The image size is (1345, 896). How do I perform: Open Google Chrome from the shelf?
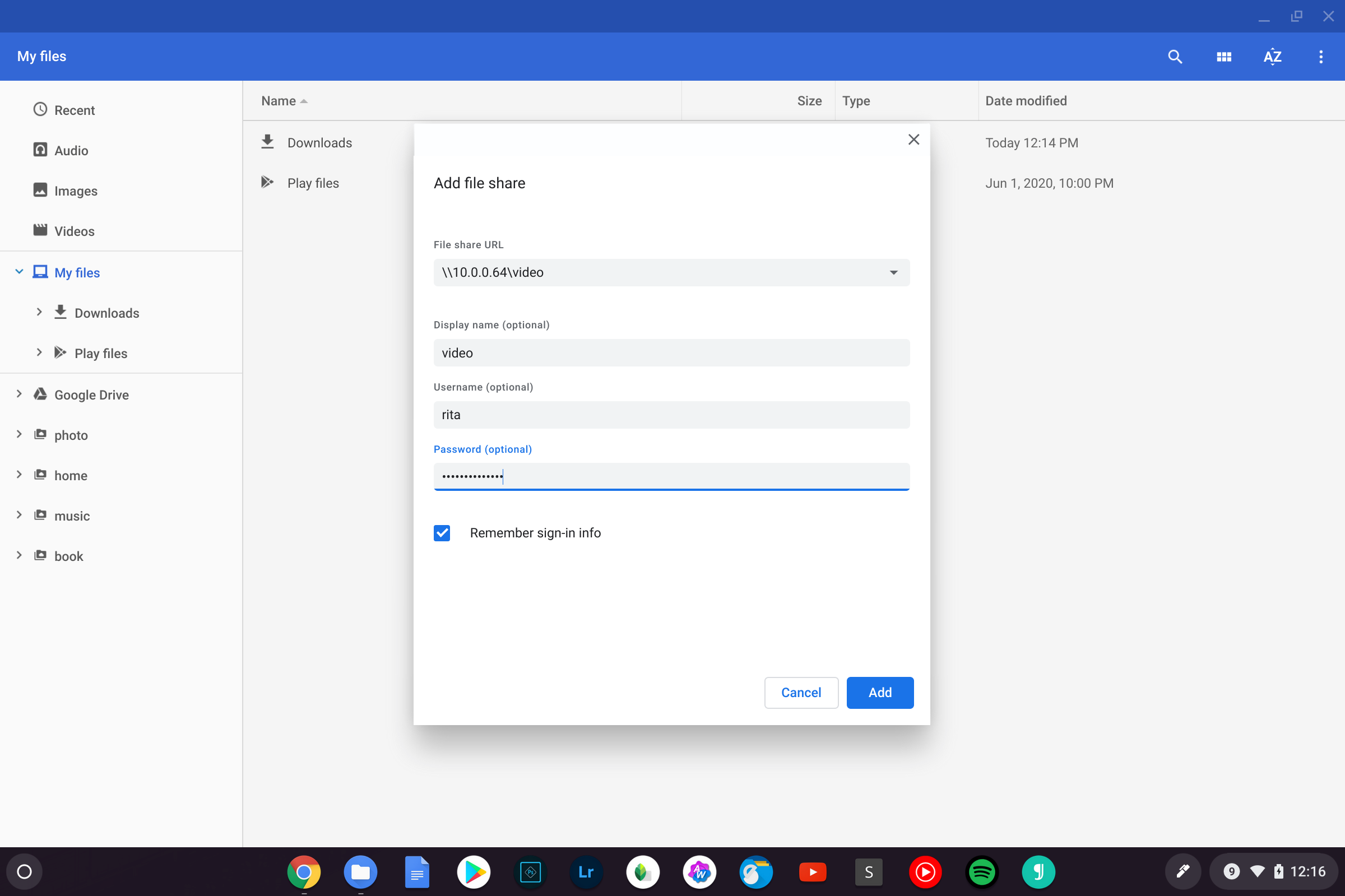tap(304, 871)
